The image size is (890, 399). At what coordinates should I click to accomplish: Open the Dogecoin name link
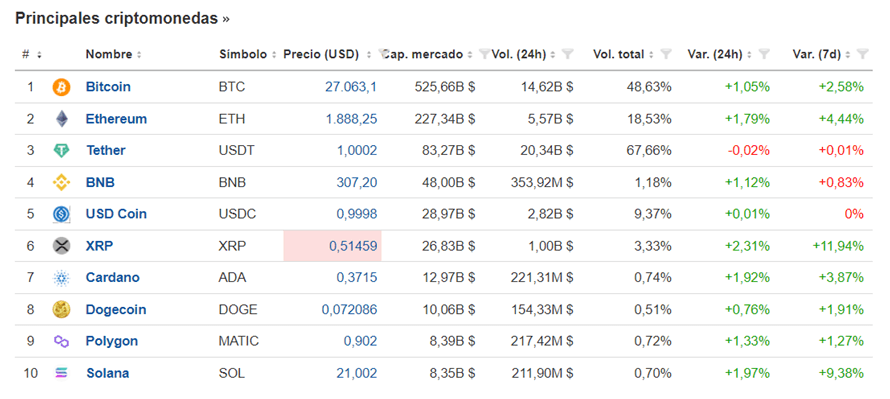coord(116,309)
